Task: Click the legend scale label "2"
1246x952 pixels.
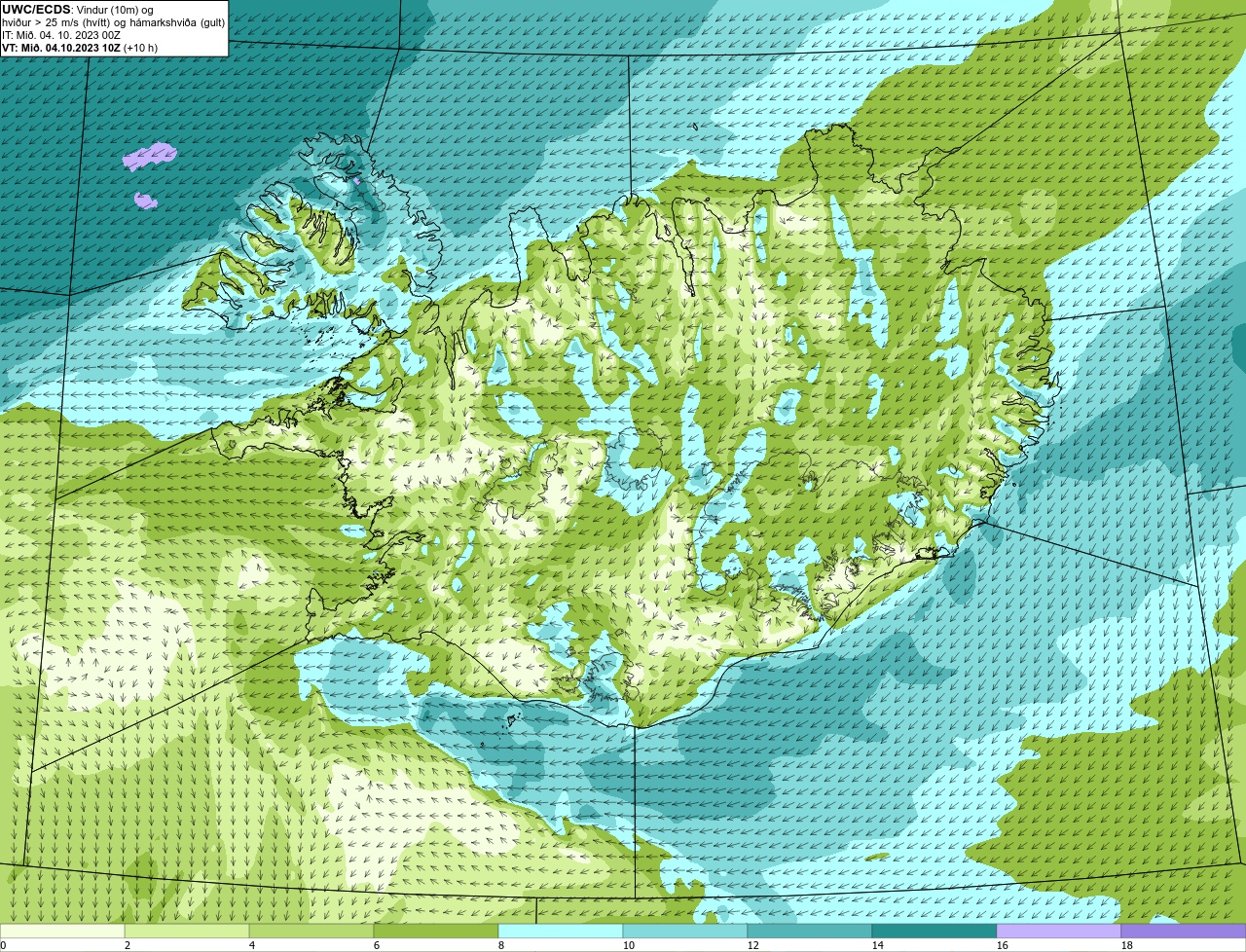Action: coord(128,945)
